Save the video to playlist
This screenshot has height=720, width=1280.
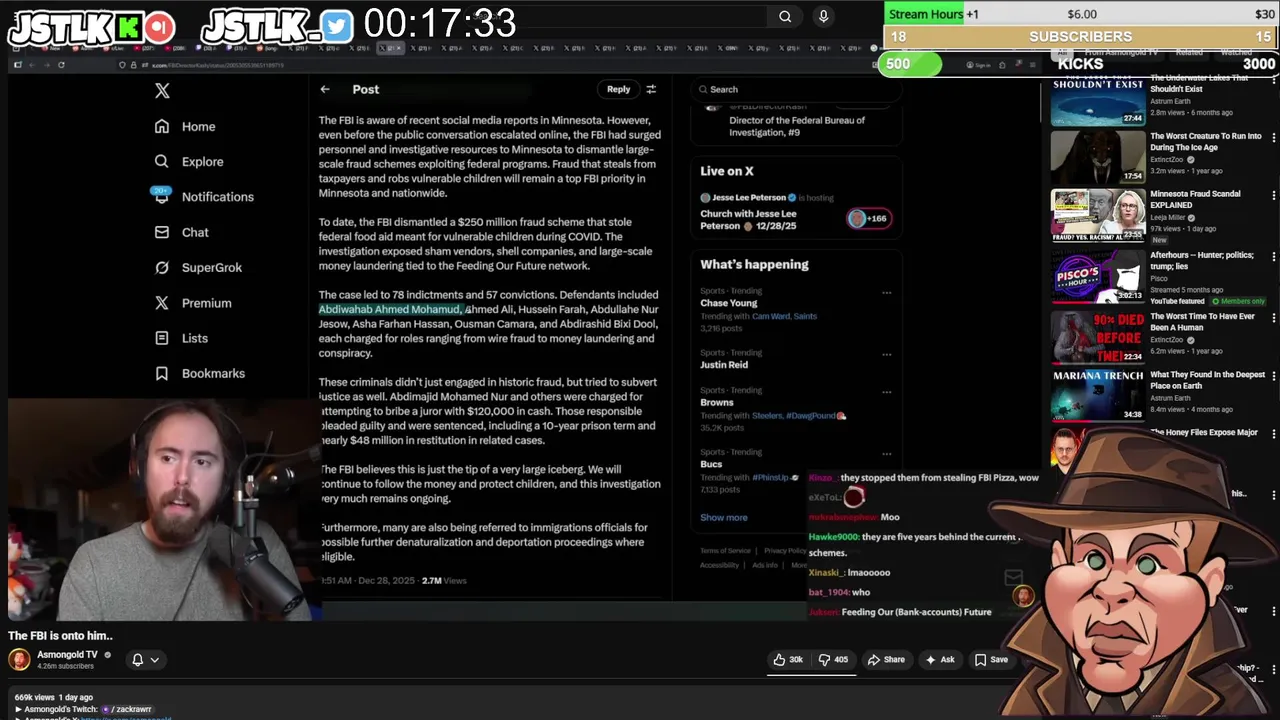[991, 660]
